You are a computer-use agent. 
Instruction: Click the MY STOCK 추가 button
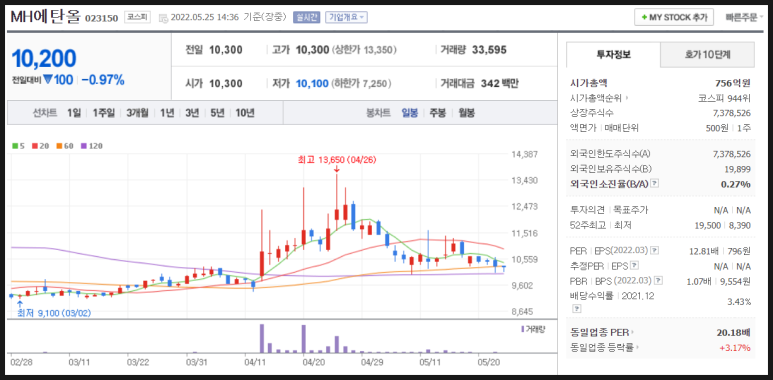point(674,18)
